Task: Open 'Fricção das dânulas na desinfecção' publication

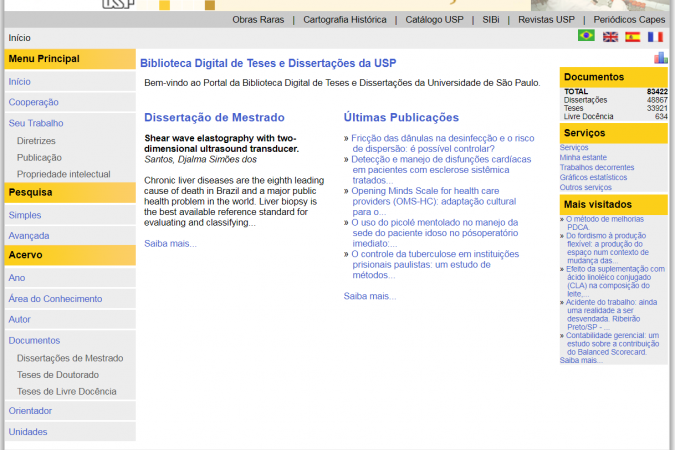Action: click(443, 143)
